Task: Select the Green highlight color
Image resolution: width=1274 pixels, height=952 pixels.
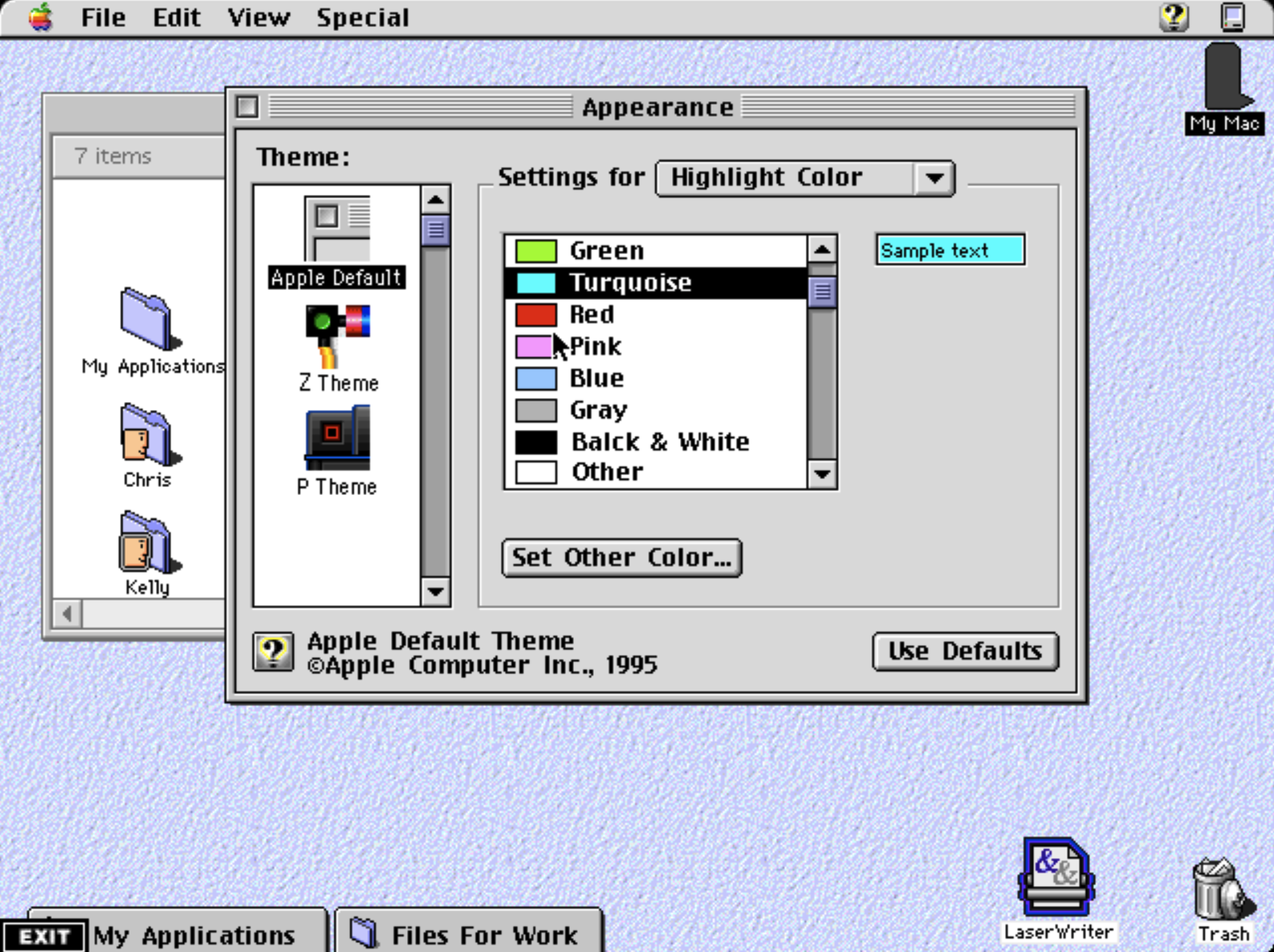Action: [607, 250]
